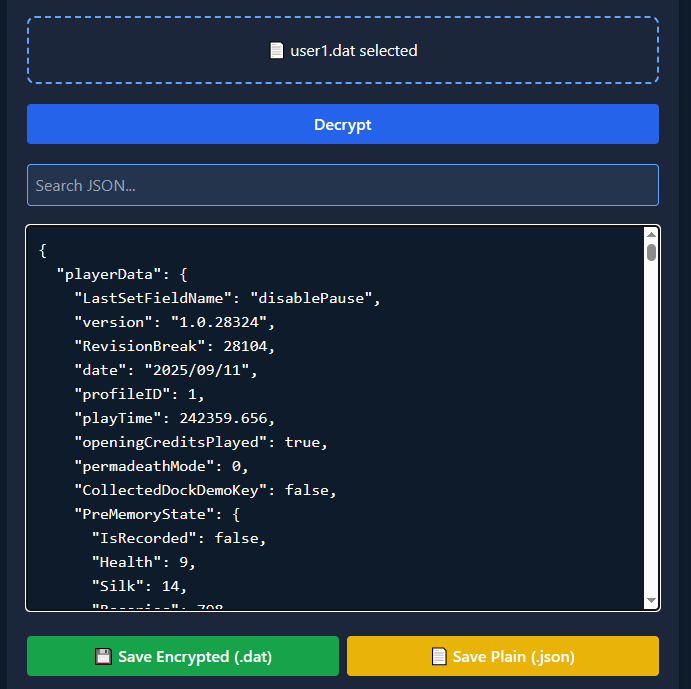
Task: Click the JSON viewer scrollbar thumb
Action: click(651, 253)
